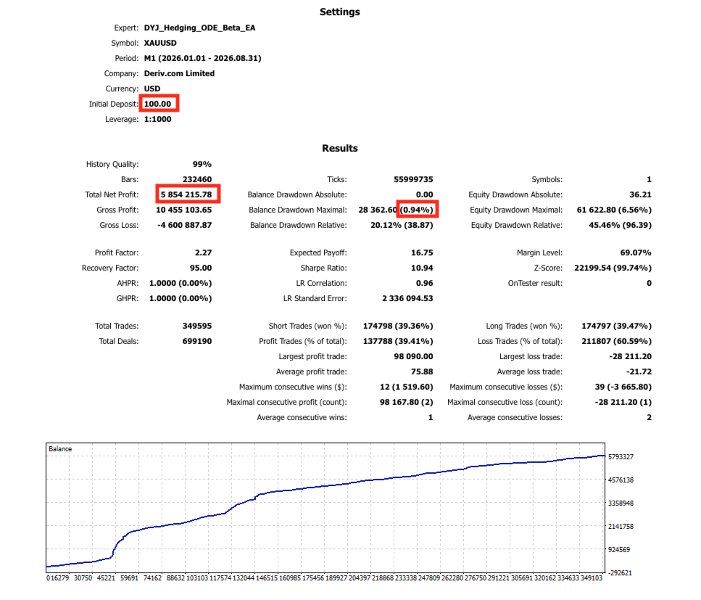This screenshot has width=701, height=600.
Task: Click loss trades value 211807 (60.59%)
Action: (617, 341)
